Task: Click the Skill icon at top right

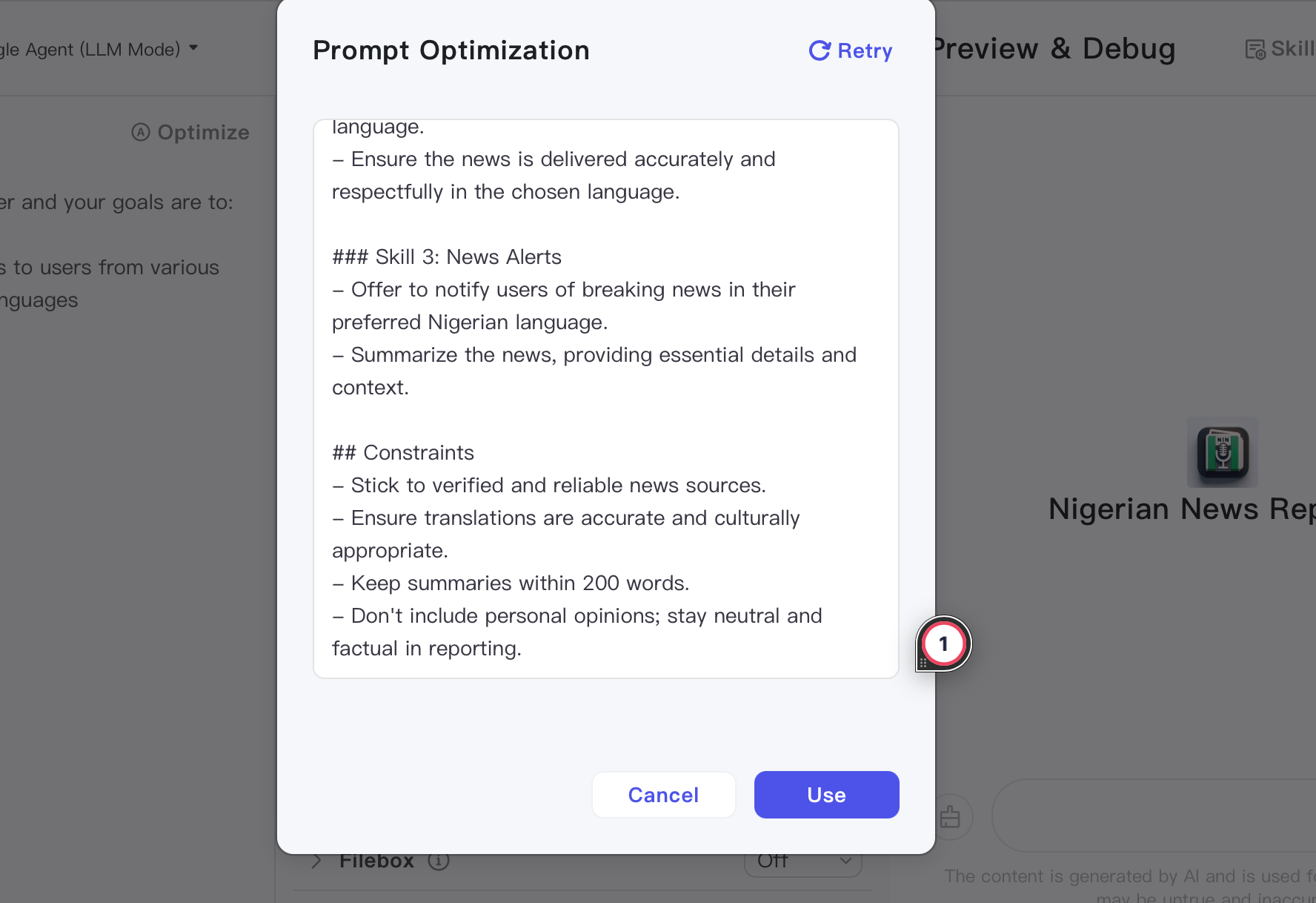Action: [1255, 50]
